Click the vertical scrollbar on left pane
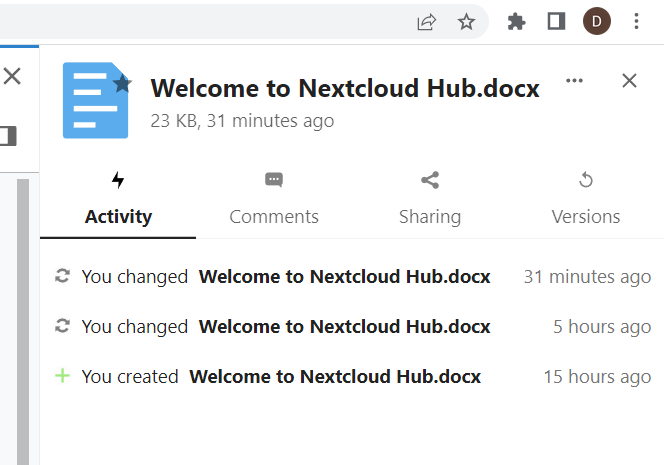This screenshot has height=465, width=664. pos(23,322)
